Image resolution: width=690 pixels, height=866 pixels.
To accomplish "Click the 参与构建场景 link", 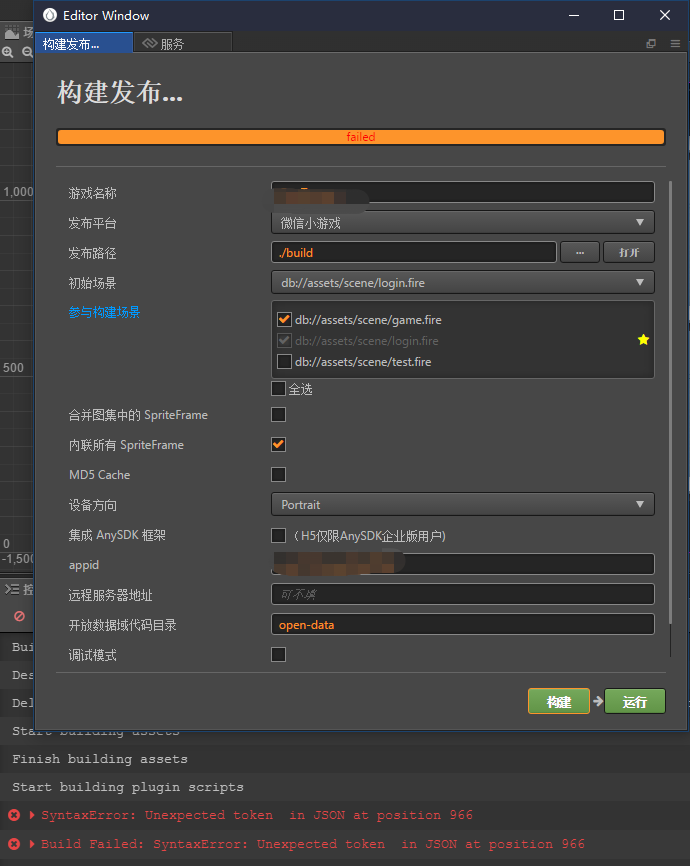I will point(104,312).
